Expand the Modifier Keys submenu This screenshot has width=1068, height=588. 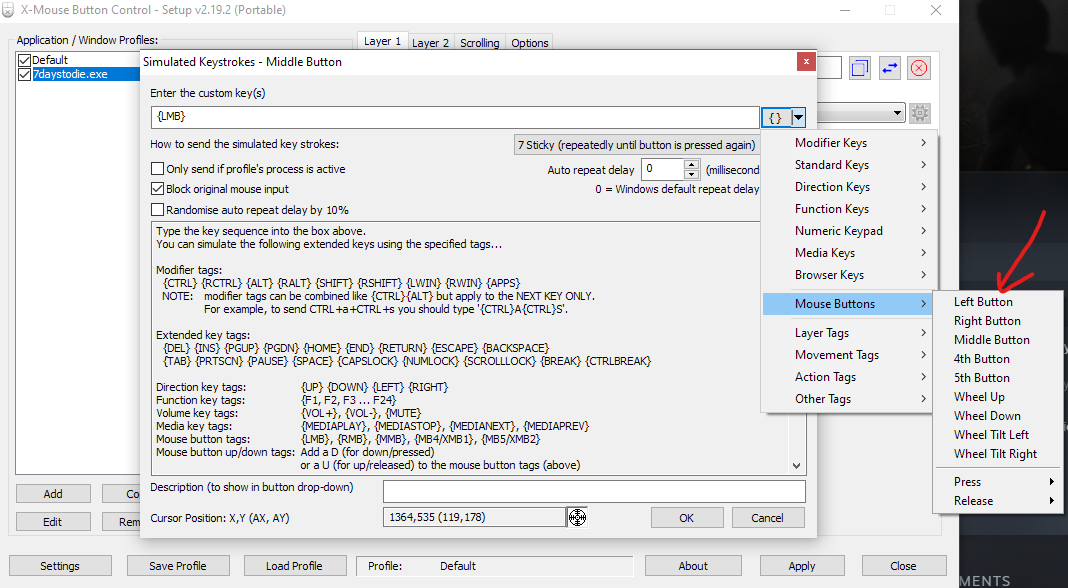850,142
